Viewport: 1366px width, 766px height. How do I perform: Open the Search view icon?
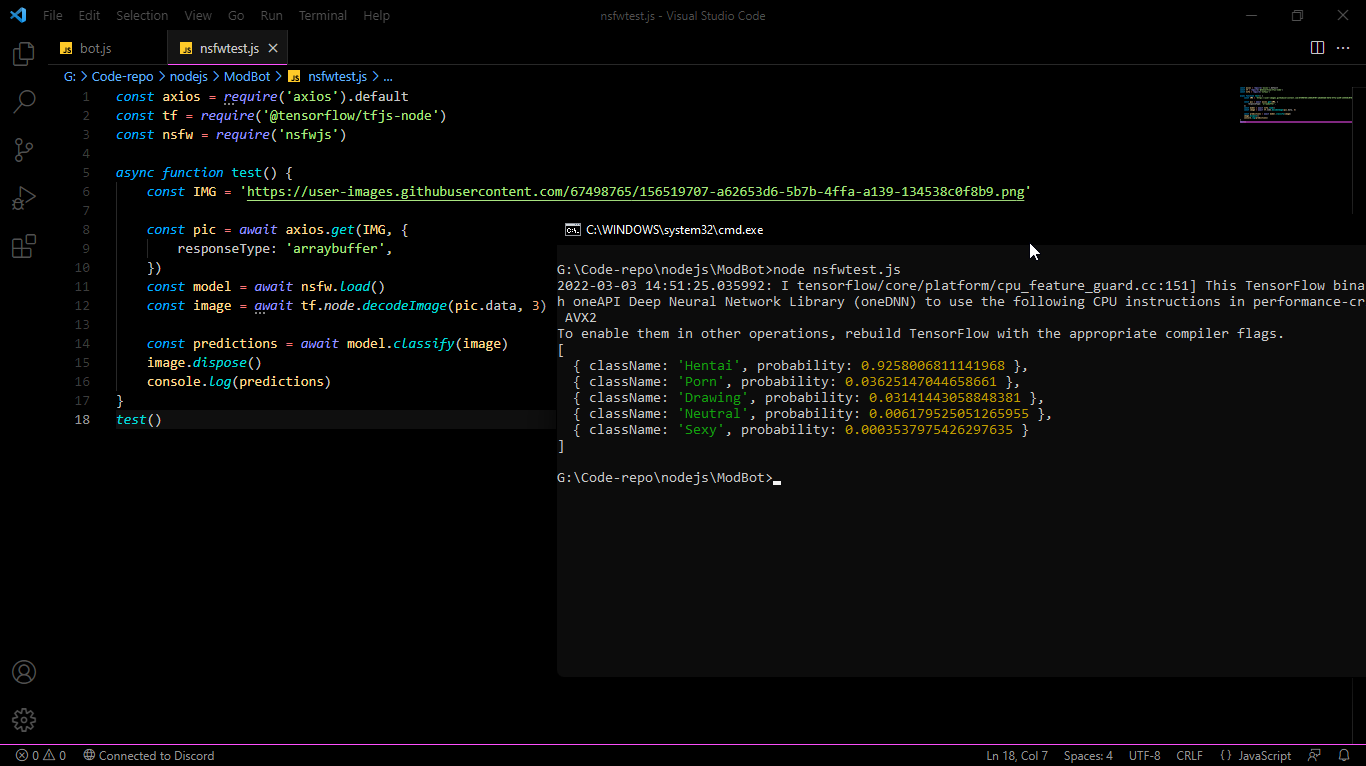coord(24,102)
